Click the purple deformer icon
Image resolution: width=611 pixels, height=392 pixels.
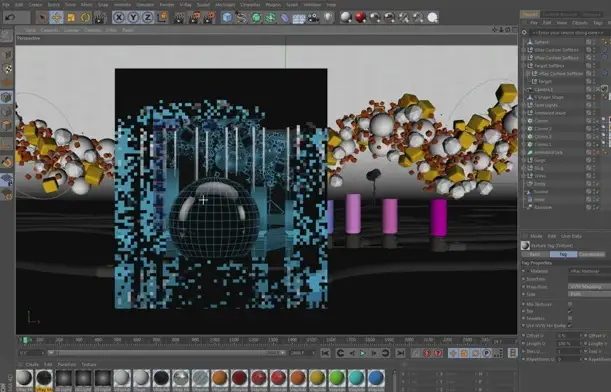(285, 18)
